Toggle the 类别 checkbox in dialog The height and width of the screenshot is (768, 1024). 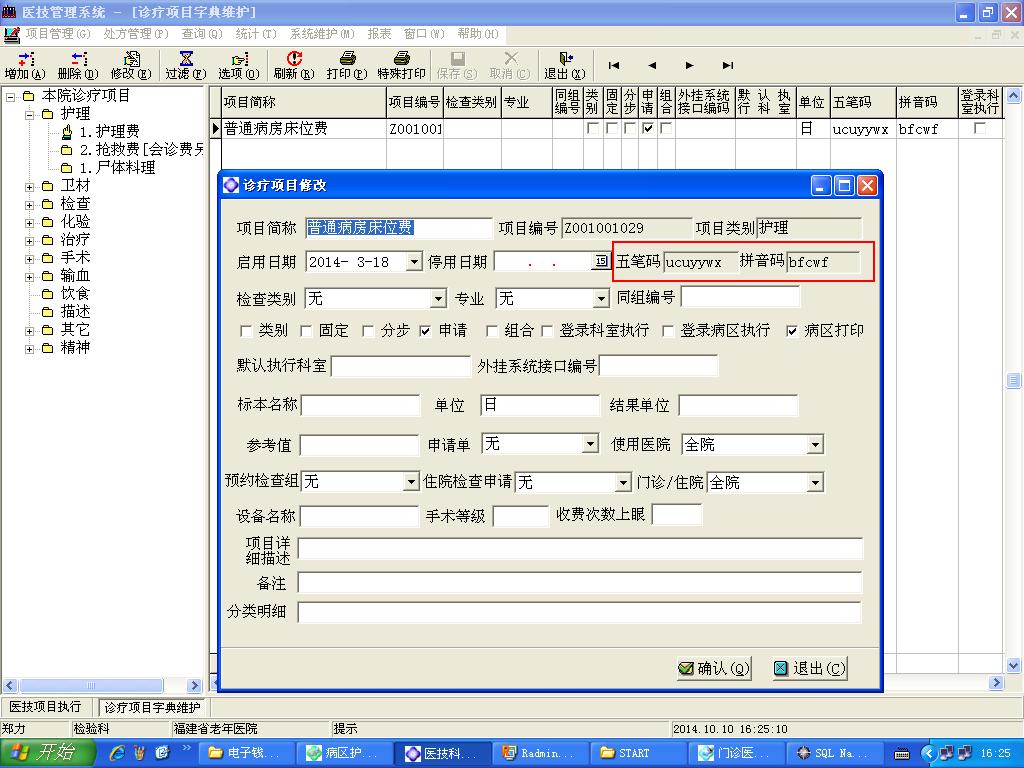246,331
